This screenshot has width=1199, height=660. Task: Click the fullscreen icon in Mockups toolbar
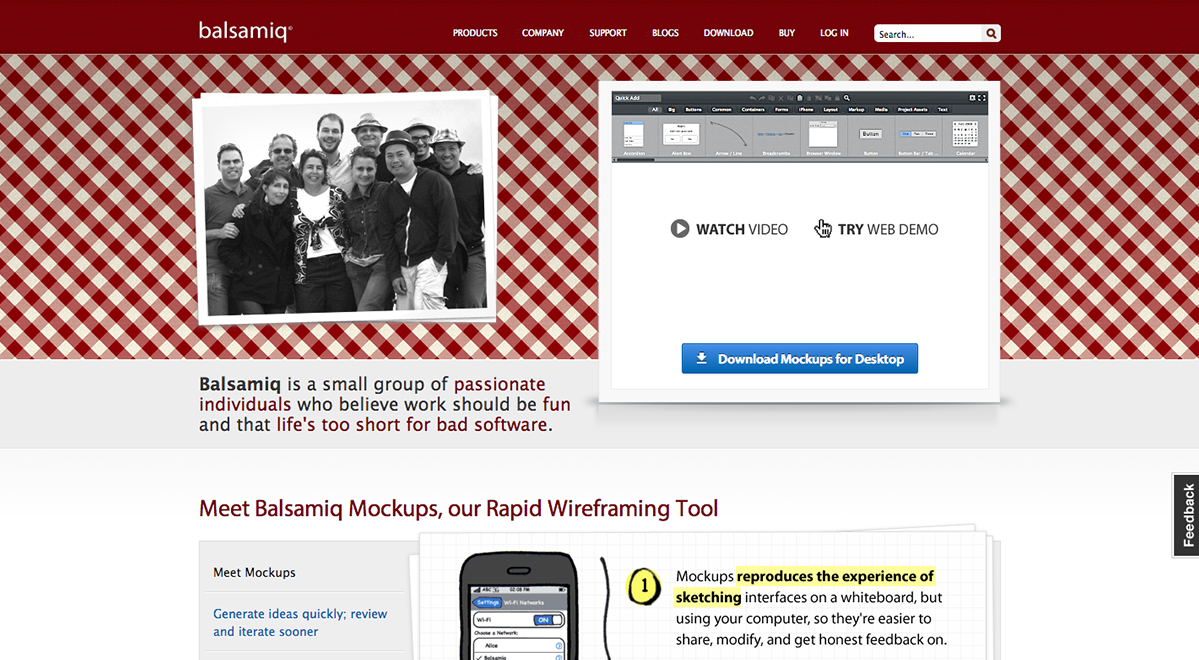[x=982, y=98]
